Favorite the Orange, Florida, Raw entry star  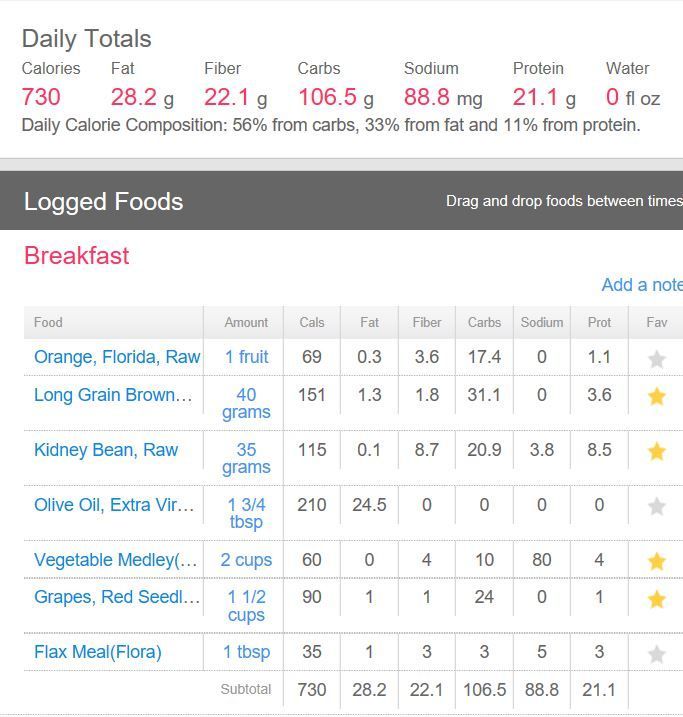[657, 359]
